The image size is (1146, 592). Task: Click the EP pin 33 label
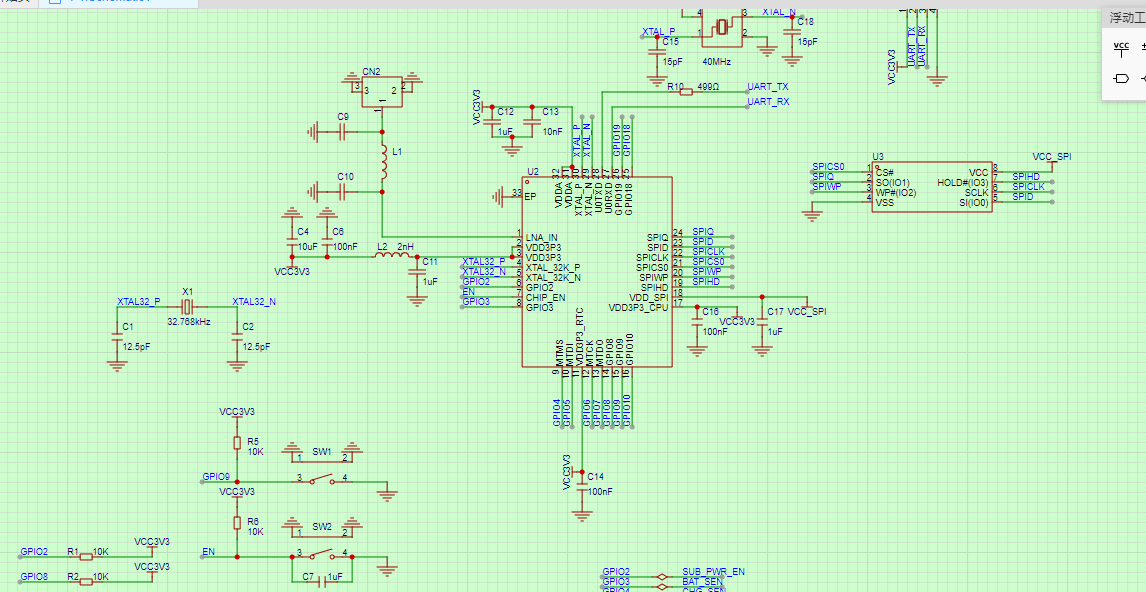pyautogui.click(x=531, y=197)
